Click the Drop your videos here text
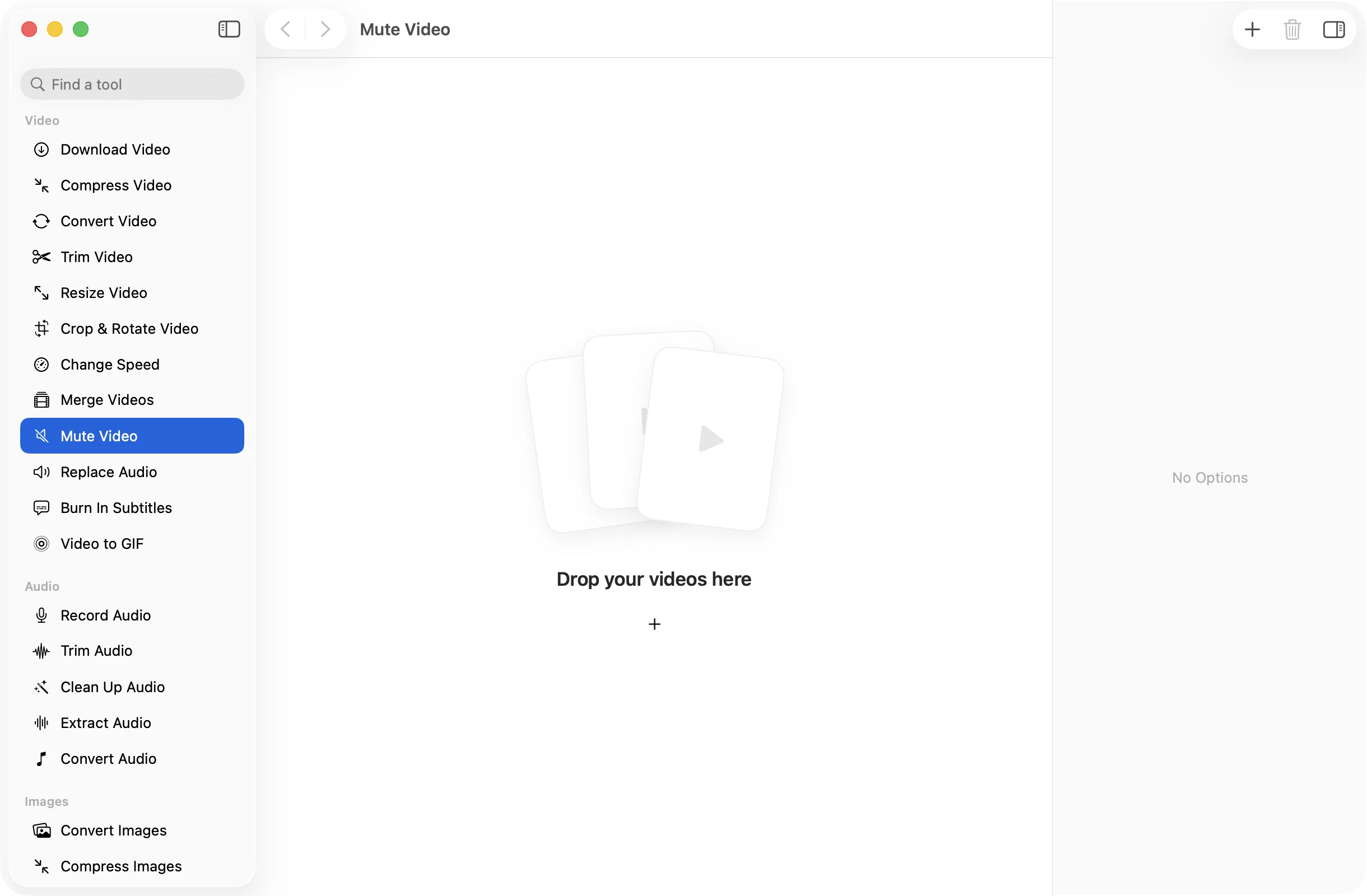The height and width of the screenshot is (896, 1367). pos(654,579)
